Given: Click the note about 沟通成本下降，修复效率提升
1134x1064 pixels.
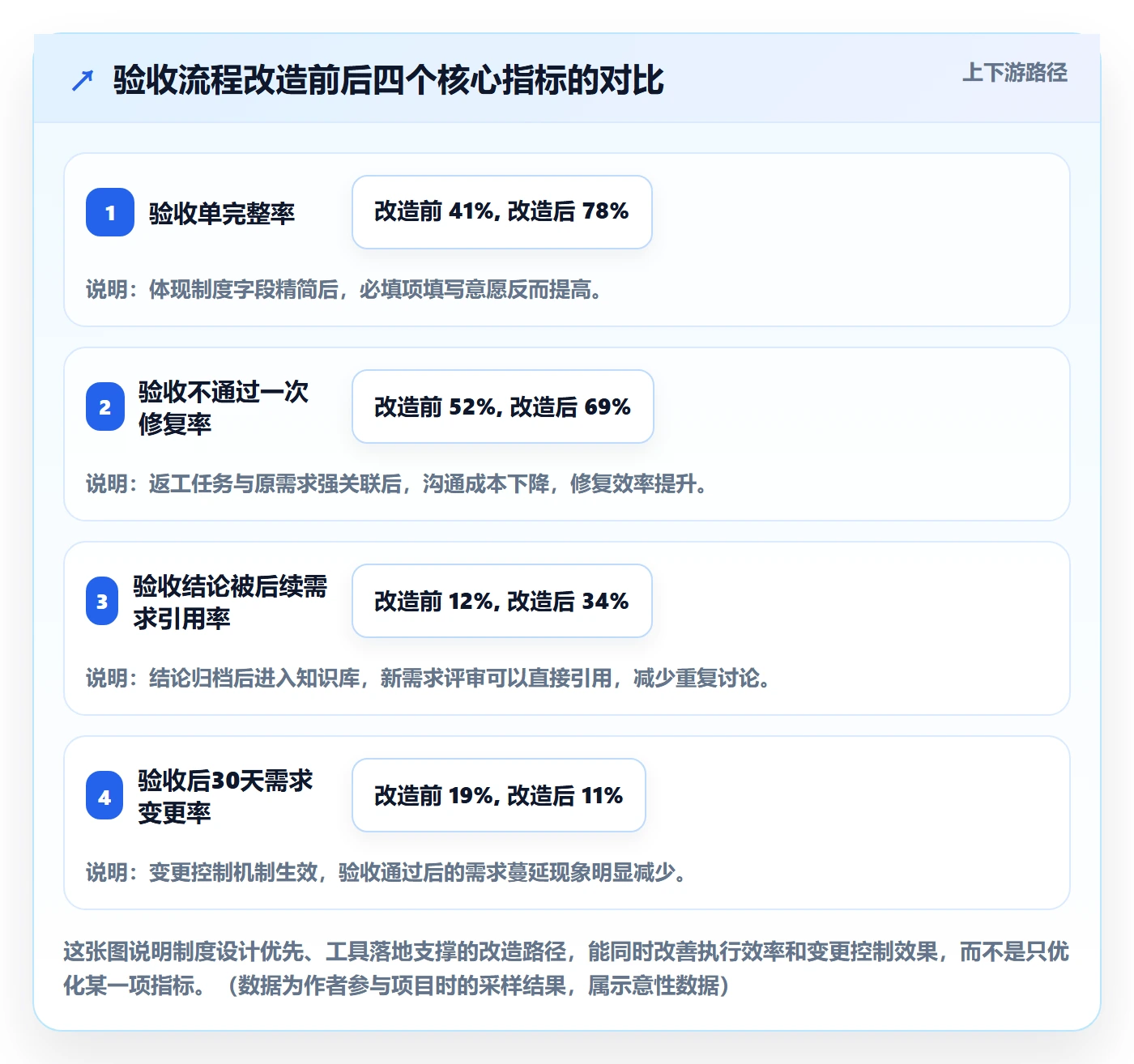Looking at the screenshot, I should click(397, 484).
